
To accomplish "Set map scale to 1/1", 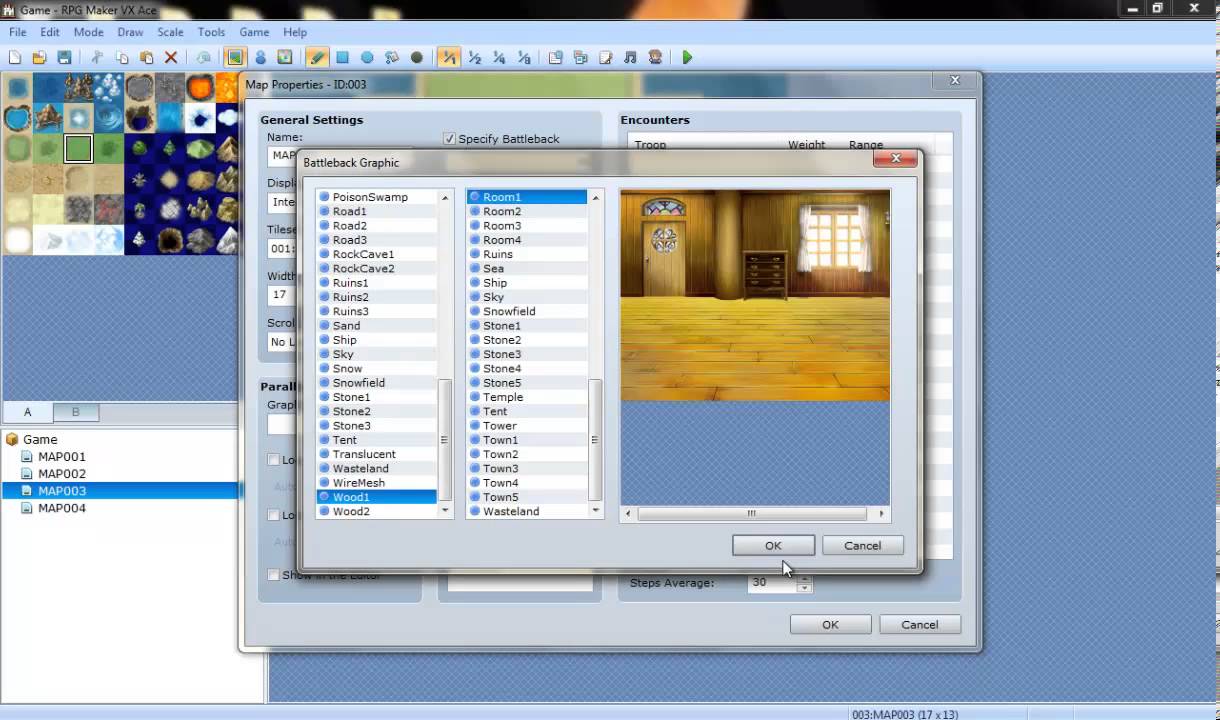I will [449, 58].
